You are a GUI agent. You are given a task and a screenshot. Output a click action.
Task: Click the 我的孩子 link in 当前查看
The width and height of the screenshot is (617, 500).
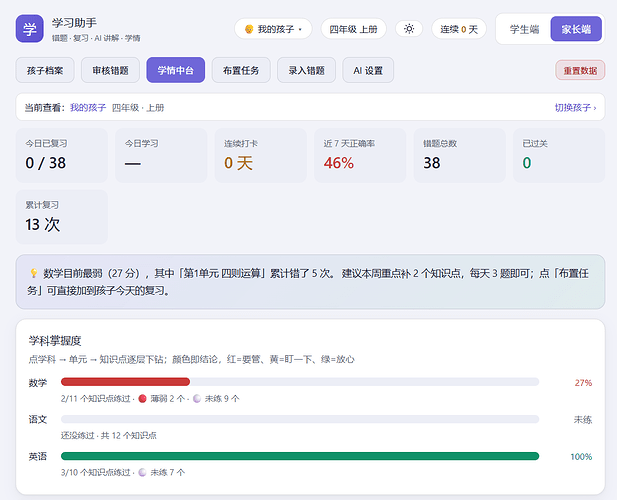88,107
